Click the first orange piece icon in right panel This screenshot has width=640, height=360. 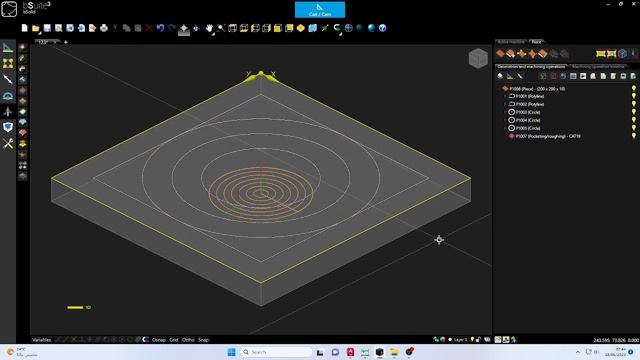click(500, 53)
